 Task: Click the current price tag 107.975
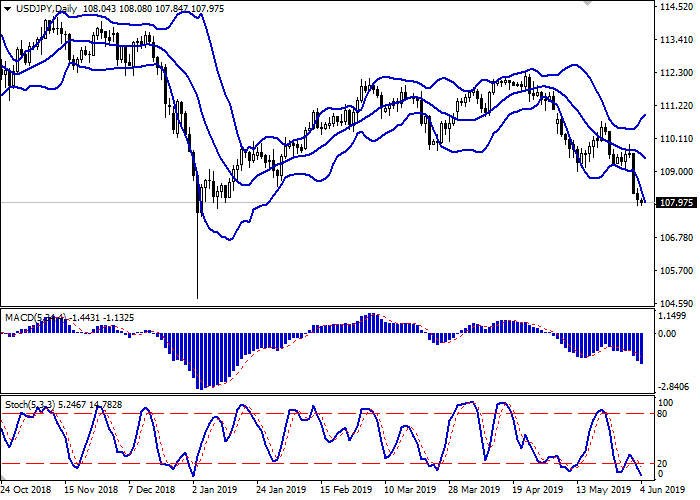point(677,203)
